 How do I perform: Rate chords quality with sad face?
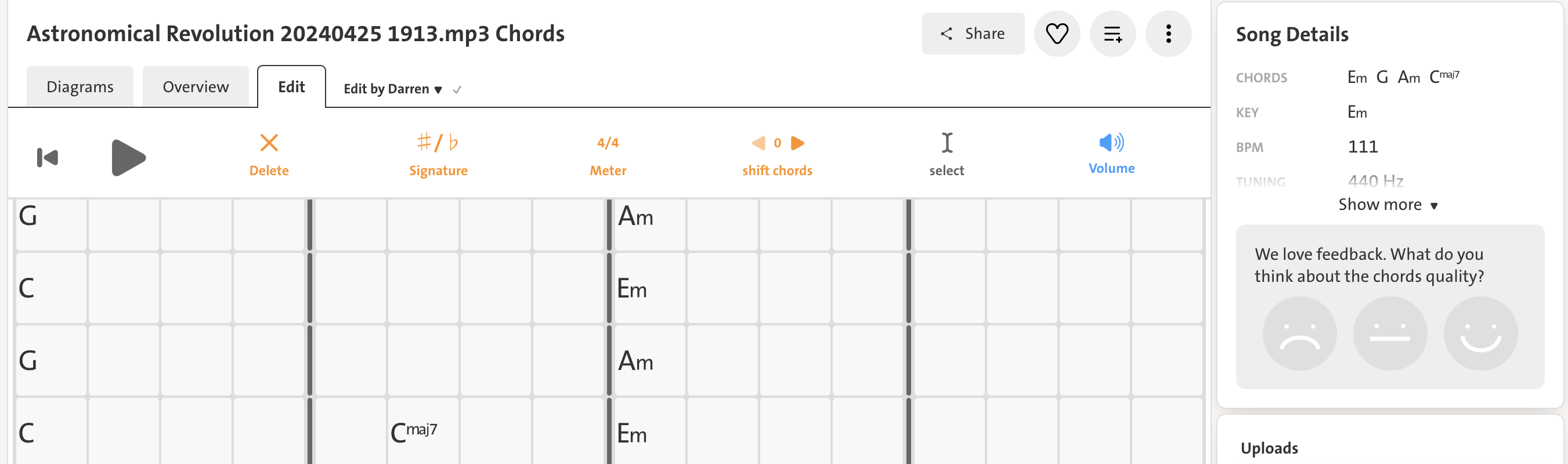coord(1299,333)
